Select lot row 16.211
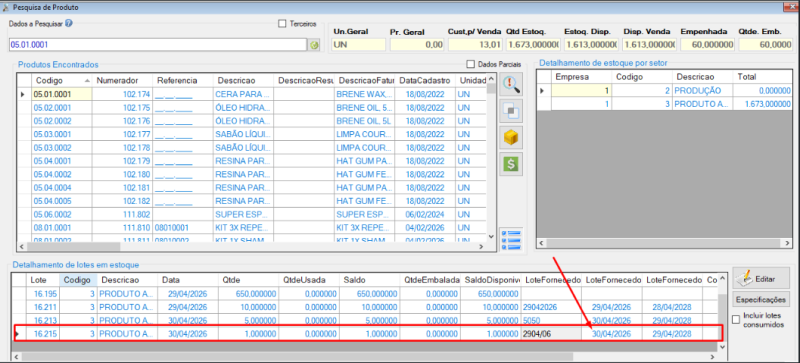This screenshot has height=363, width=800. tap(365, 307)
